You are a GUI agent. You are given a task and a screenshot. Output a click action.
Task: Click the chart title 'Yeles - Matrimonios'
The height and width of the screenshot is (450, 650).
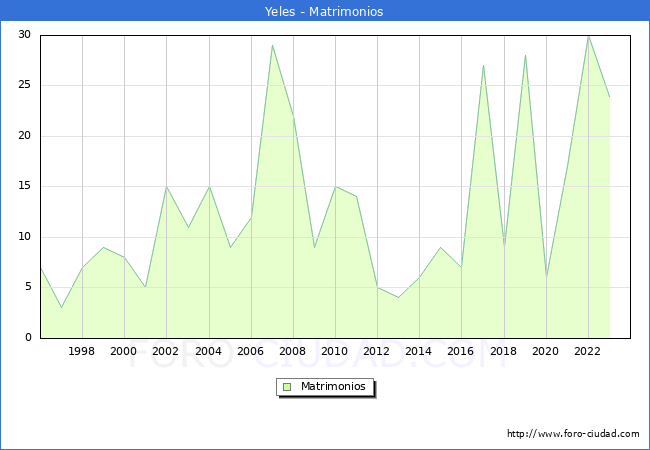(x=324, y=11)
